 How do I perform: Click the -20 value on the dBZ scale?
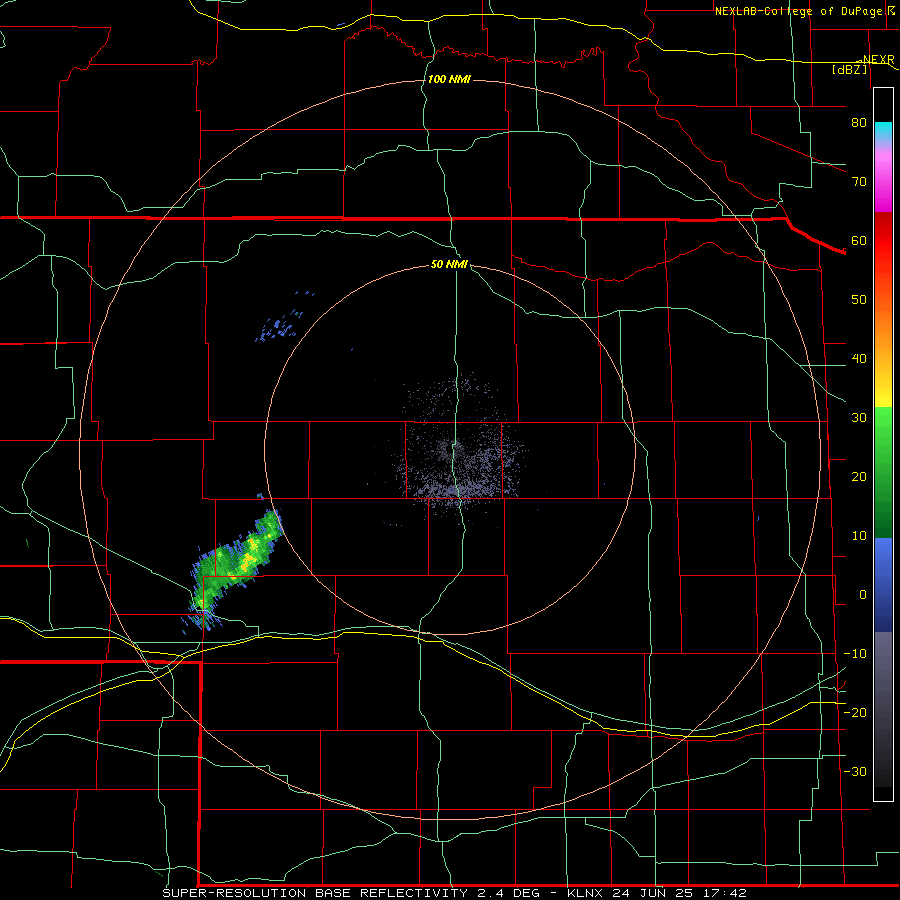855,713
